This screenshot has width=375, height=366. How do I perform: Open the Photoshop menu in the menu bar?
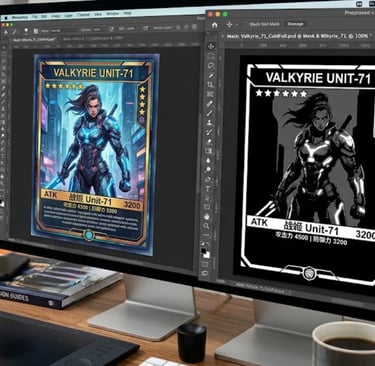coord(19,17)
